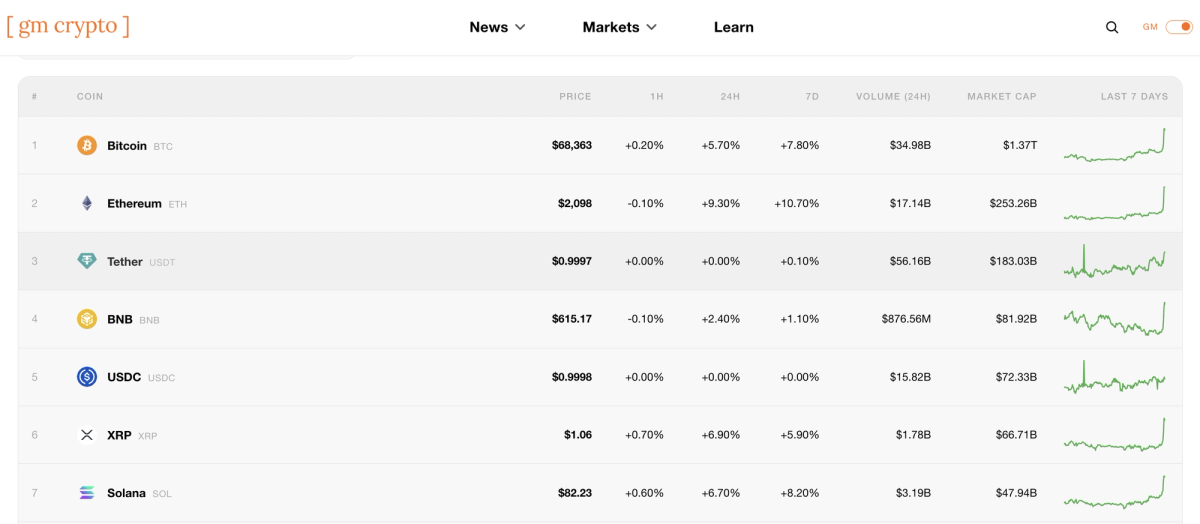The width and height of the screenshot is (1200, 524).
Task: Open search with the magnifier icon
Action: click(1112, 28)
